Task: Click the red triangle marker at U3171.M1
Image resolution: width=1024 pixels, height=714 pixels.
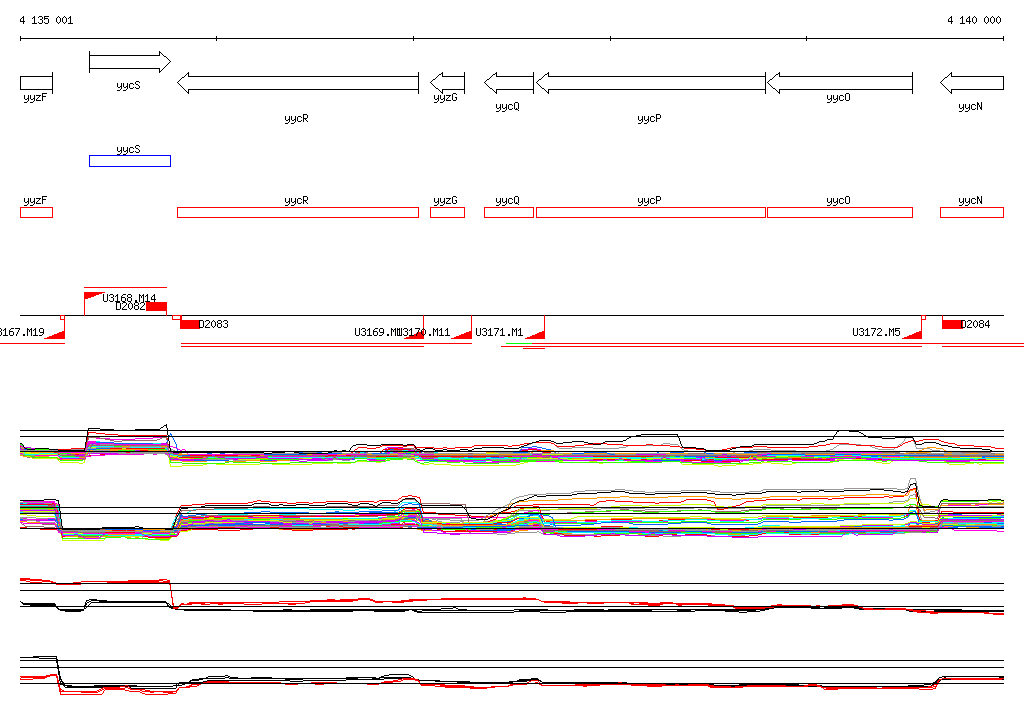Action: point(537,335)
